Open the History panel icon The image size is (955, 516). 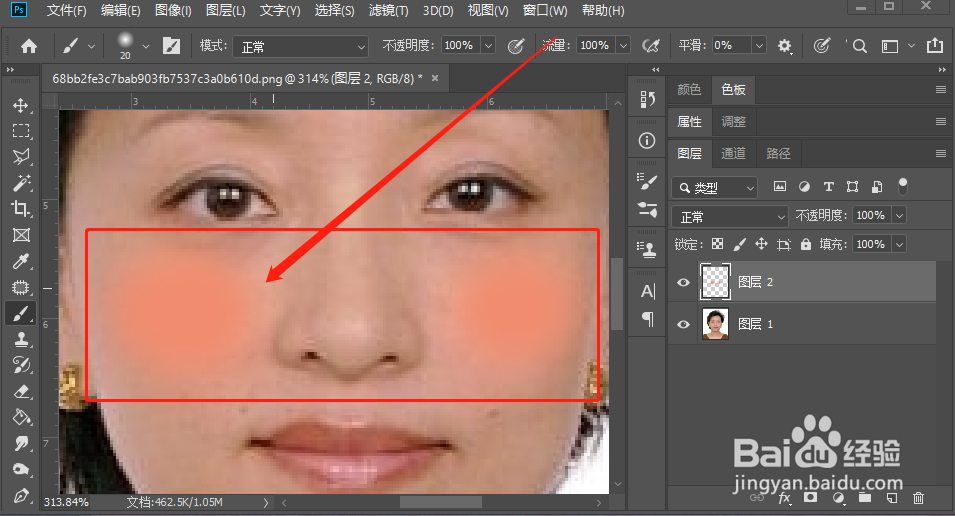click(647, 99)
